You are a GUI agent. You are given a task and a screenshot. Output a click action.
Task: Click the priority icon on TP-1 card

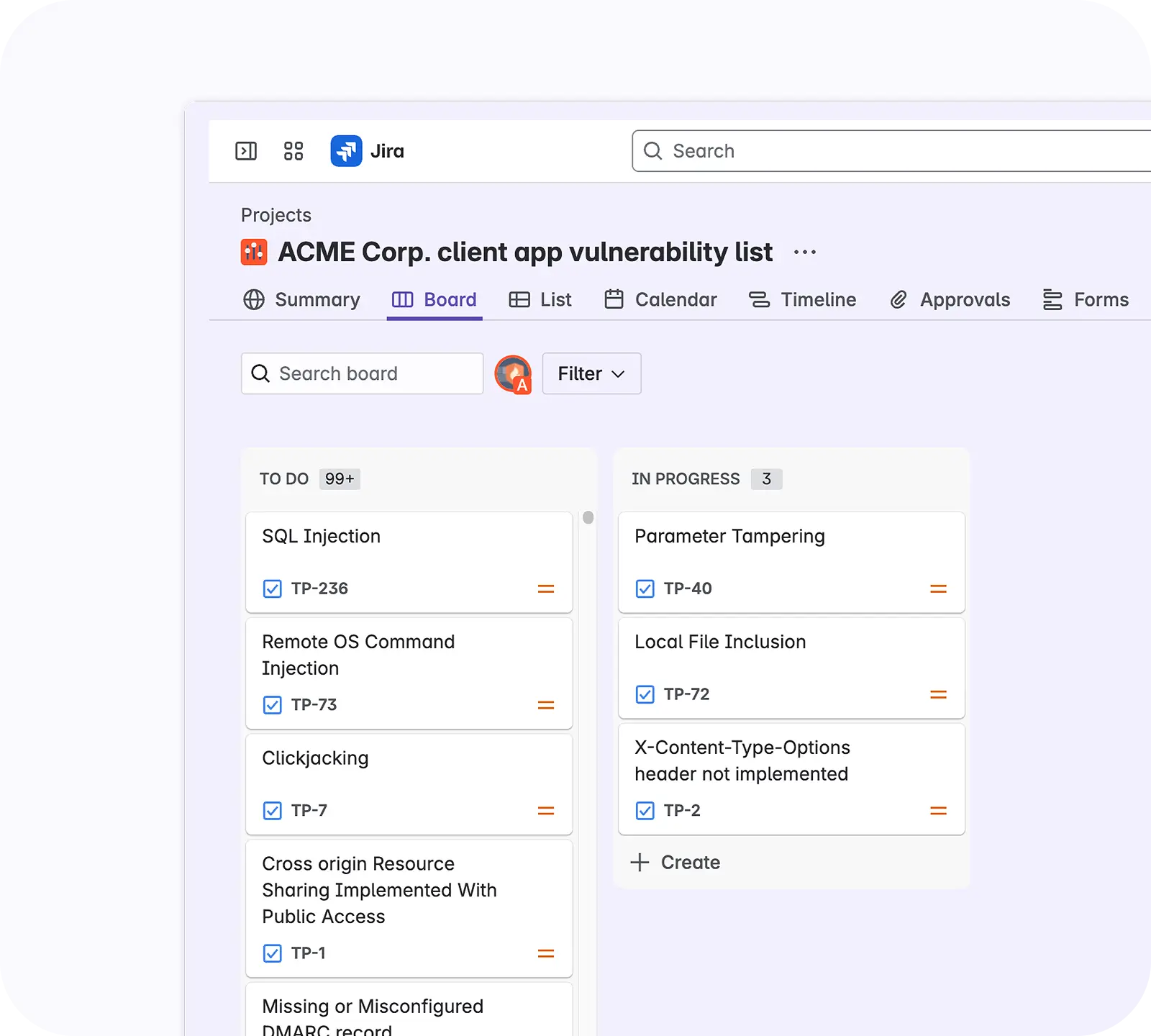(546, 953)
